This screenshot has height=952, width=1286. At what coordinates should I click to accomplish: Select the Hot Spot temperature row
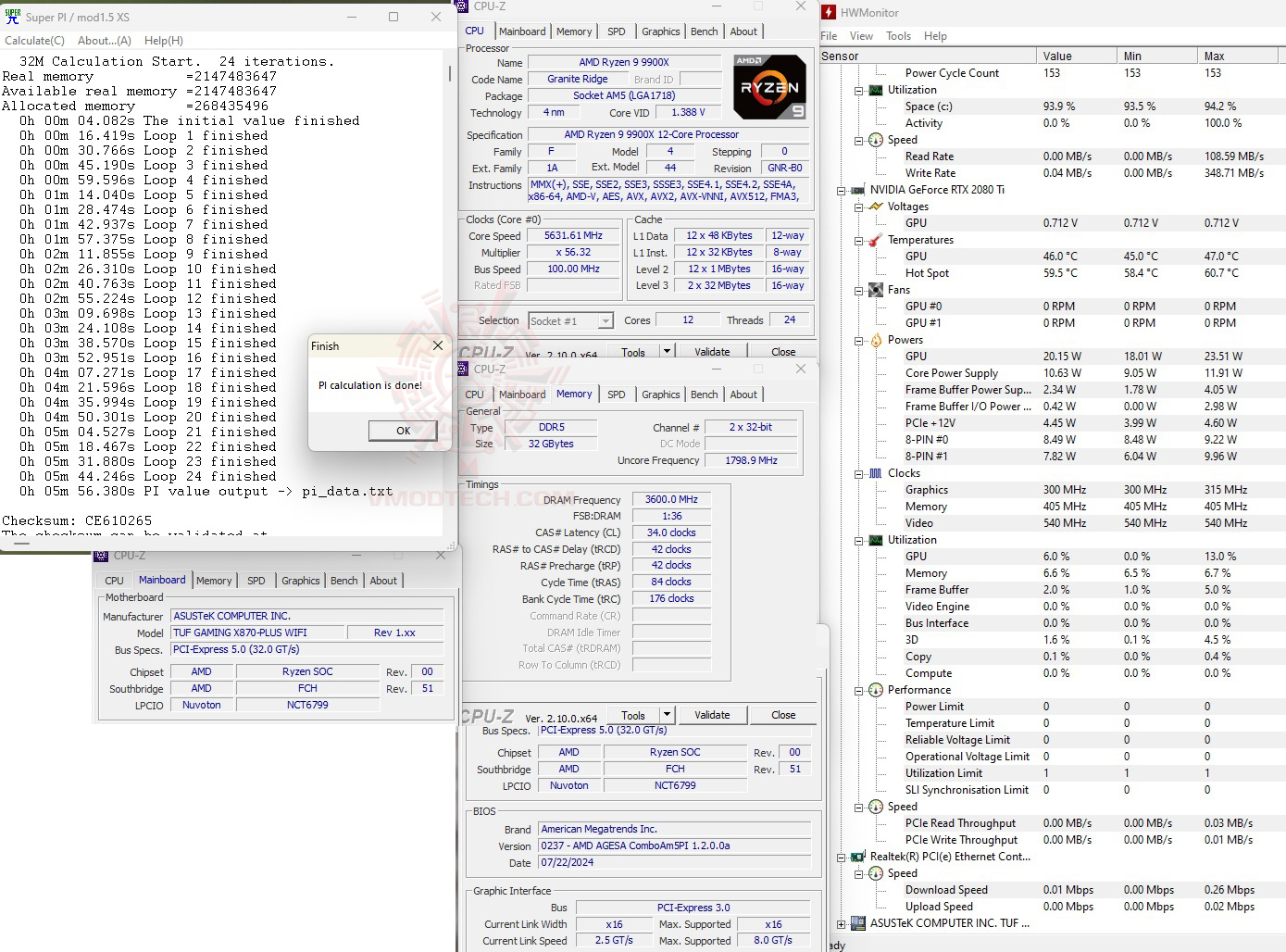[926, 273]
